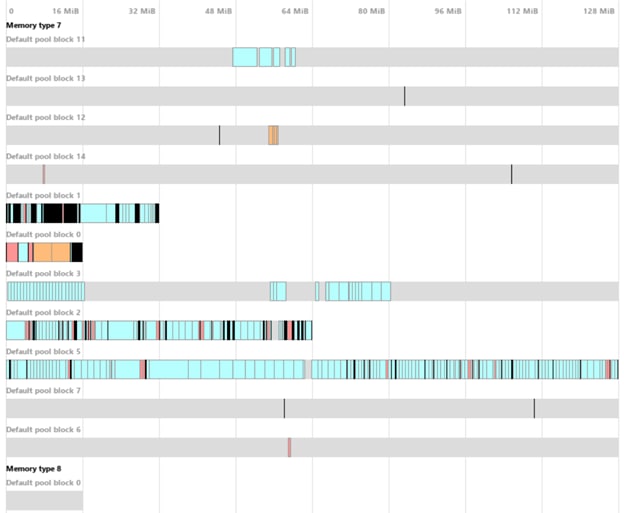Click the empty gray bar under Memory type 8

(x=44, y=500)
